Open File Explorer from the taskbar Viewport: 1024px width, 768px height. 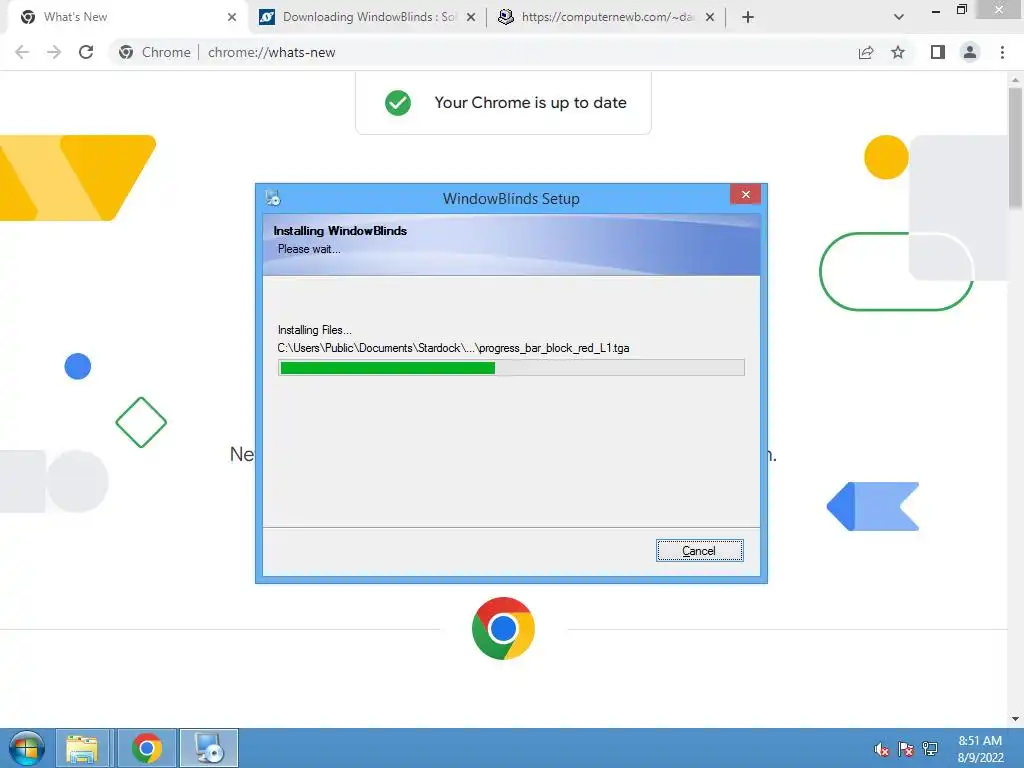(82, 748)
